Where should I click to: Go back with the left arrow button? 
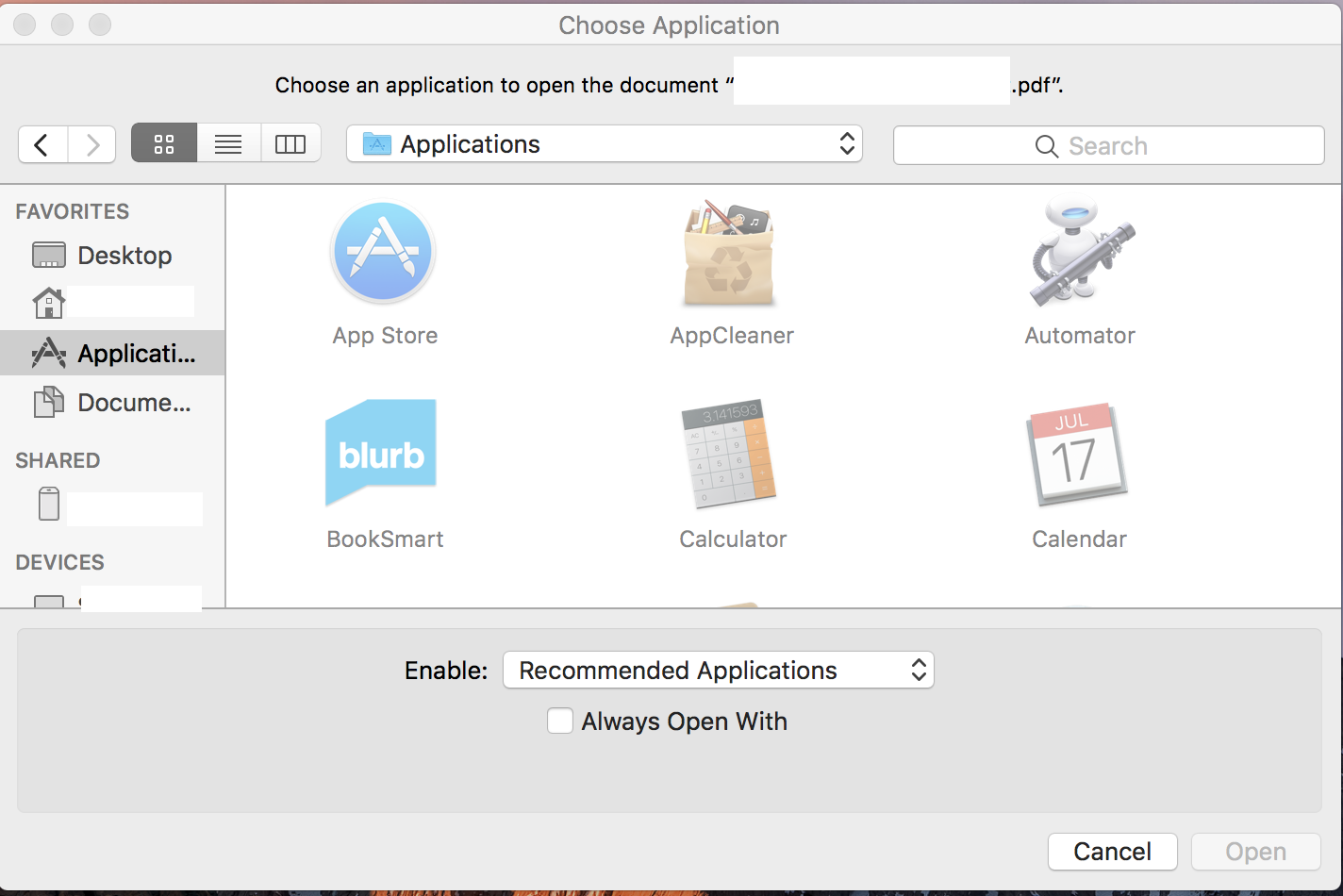(x=42, y=144)
